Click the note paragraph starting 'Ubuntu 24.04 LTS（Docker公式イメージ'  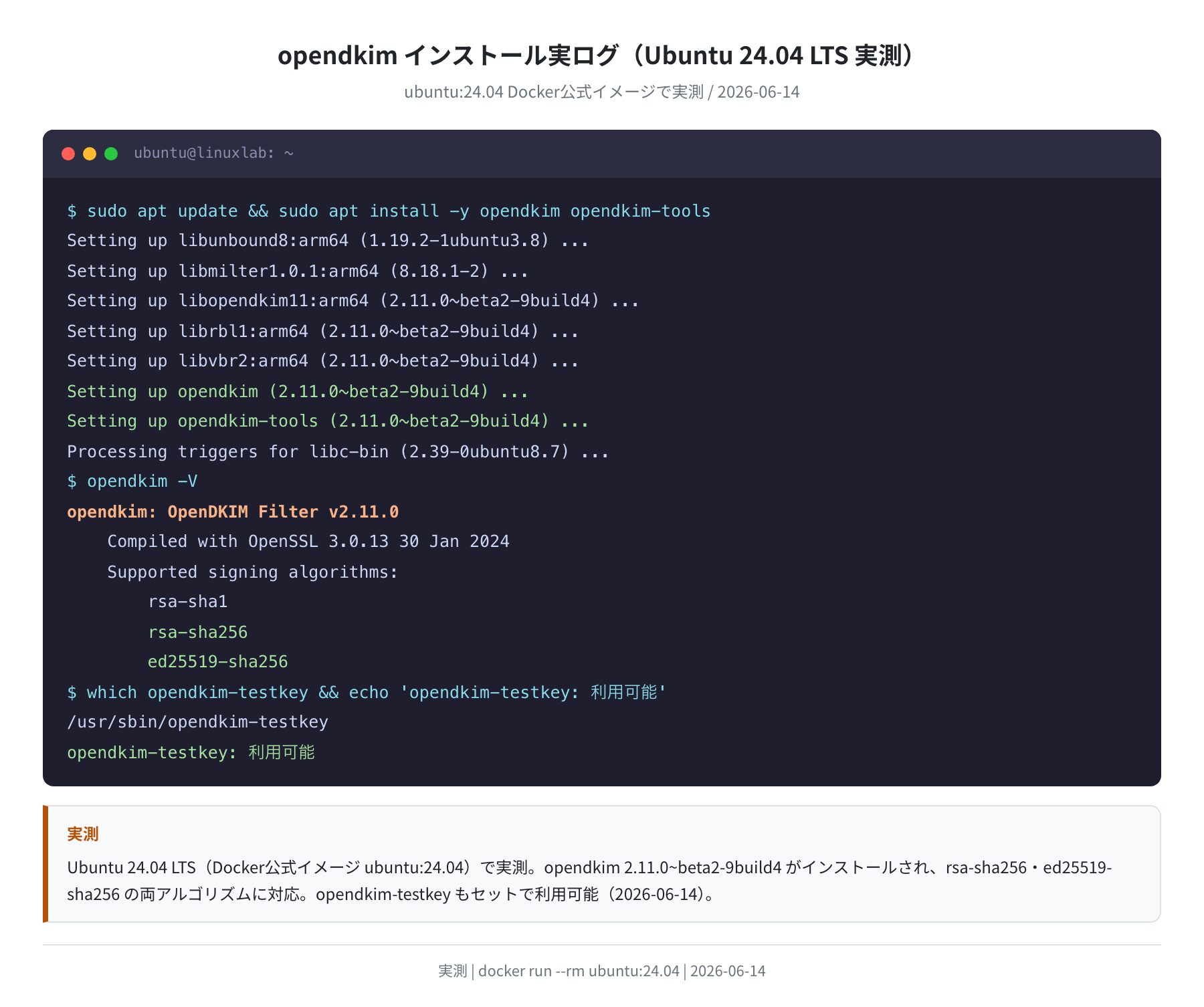point(589,881)
